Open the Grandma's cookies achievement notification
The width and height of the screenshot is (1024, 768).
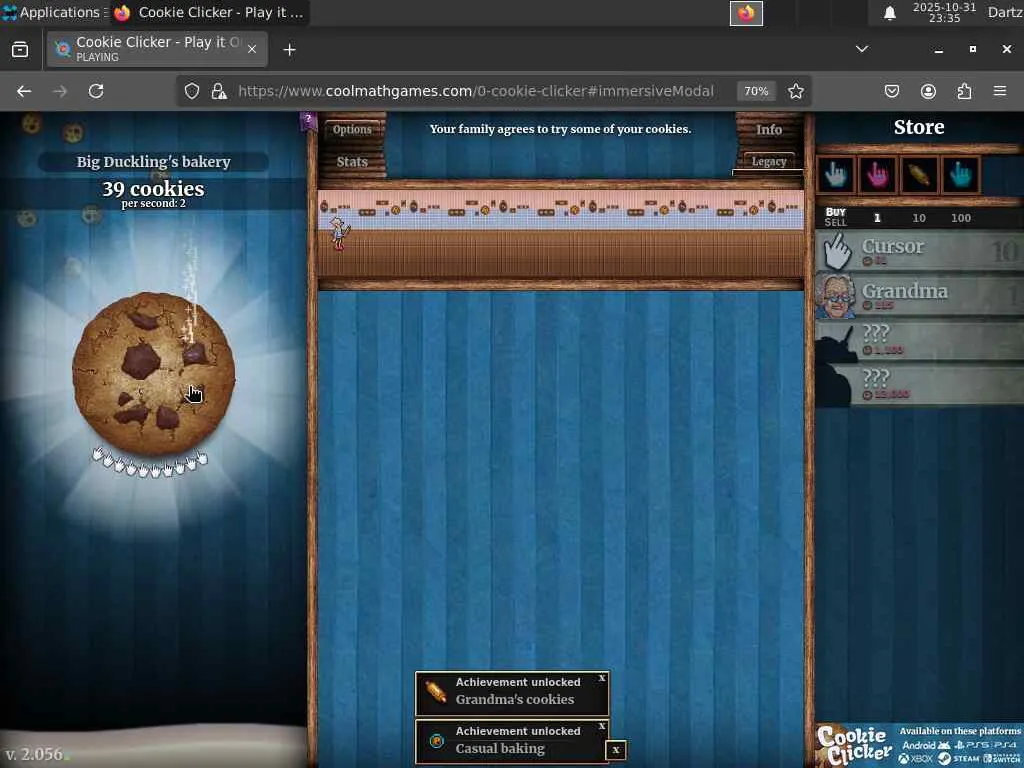512,694
